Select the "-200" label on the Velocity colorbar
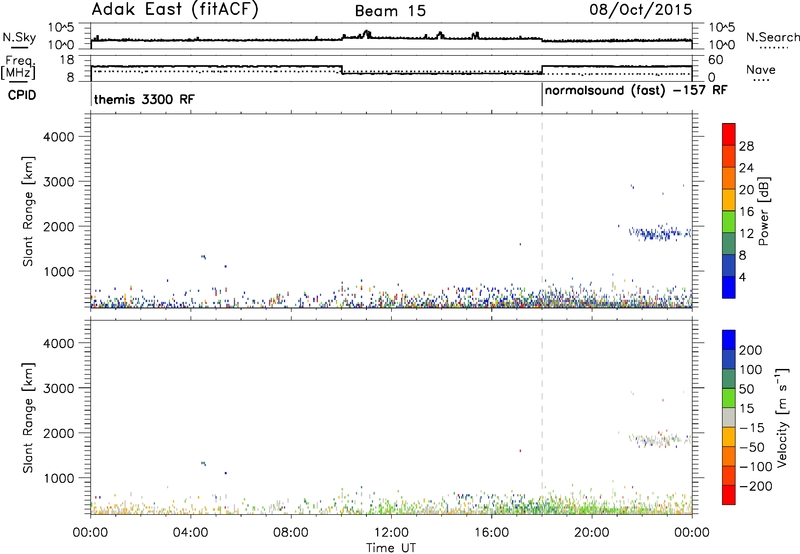 coord(755,486)
